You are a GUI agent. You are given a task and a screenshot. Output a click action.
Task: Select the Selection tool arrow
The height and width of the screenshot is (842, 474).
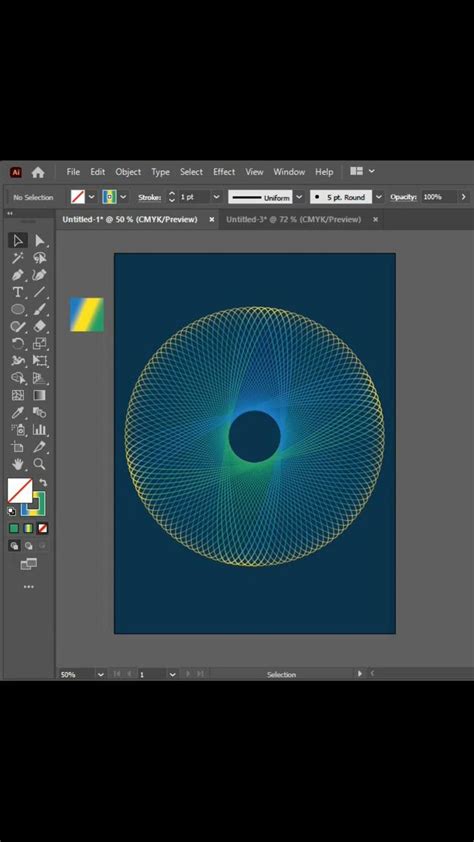pos(18,241)
